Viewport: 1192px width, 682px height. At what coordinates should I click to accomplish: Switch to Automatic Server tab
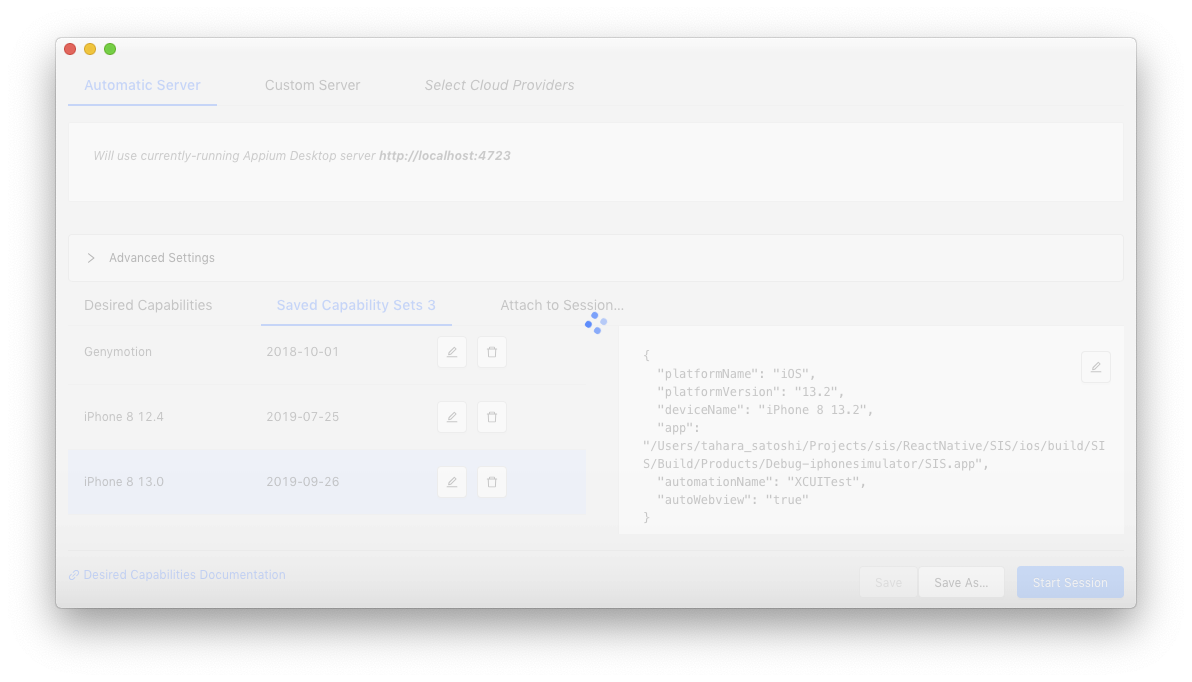click(142, 85)
